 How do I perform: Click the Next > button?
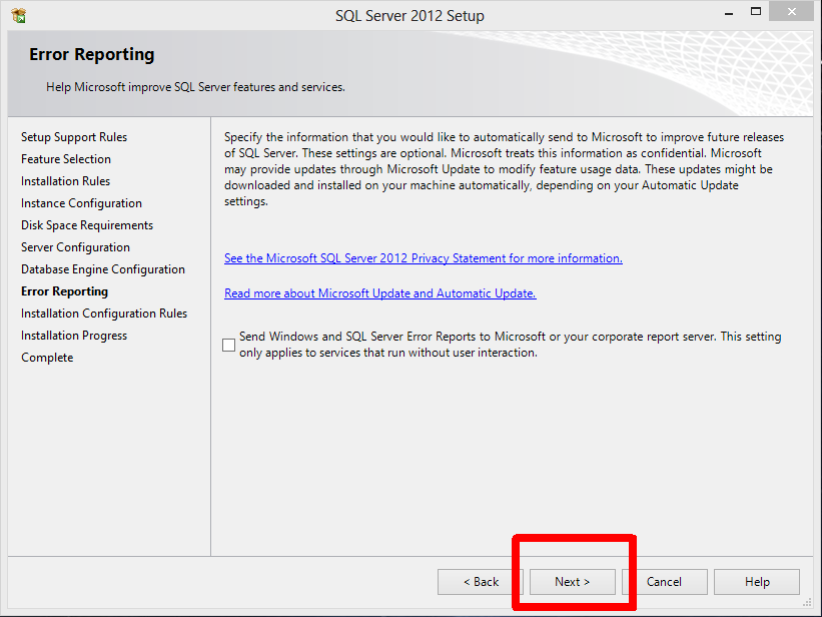(x=572, y=582)
